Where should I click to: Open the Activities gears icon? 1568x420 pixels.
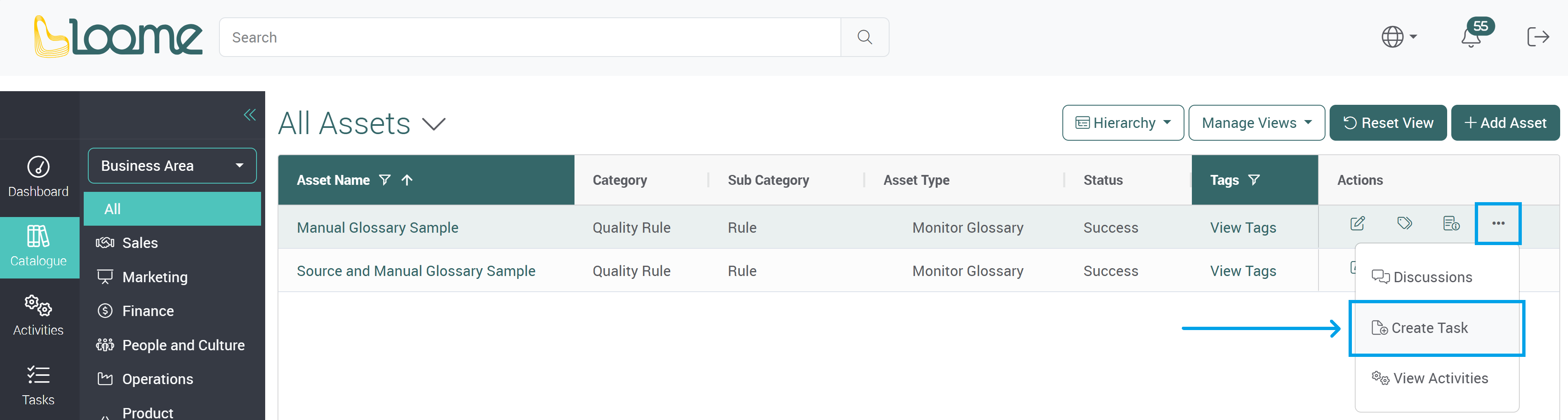pyautogui.click(x=38, y=314)
